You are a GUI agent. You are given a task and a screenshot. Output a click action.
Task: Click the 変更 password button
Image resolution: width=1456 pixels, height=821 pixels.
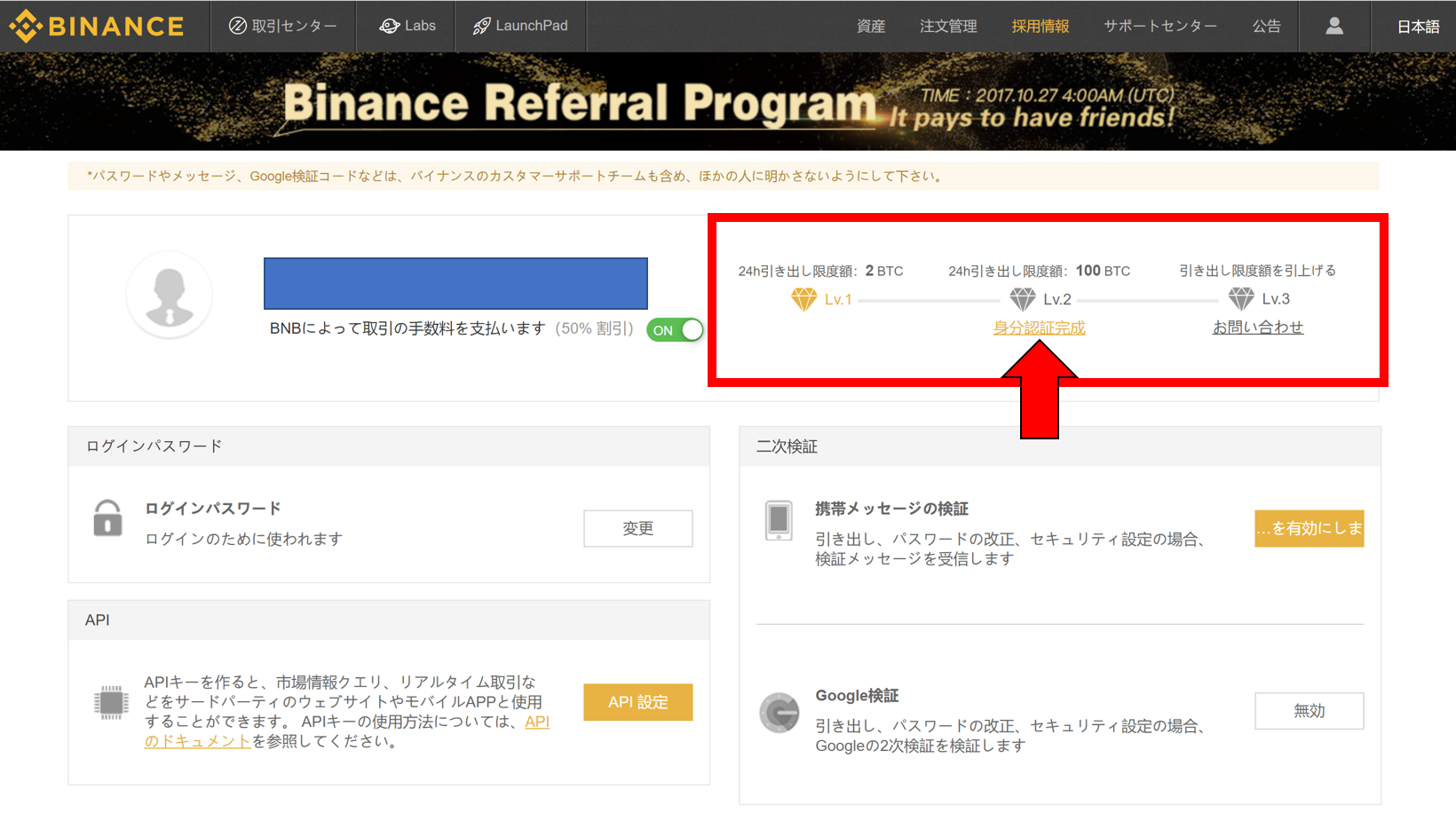pos(637,528)
